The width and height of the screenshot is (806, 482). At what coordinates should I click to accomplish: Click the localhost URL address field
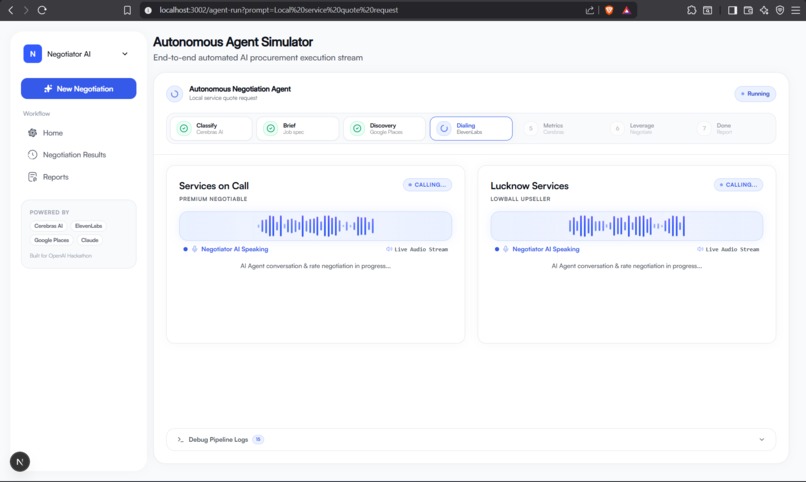point(279,10)
